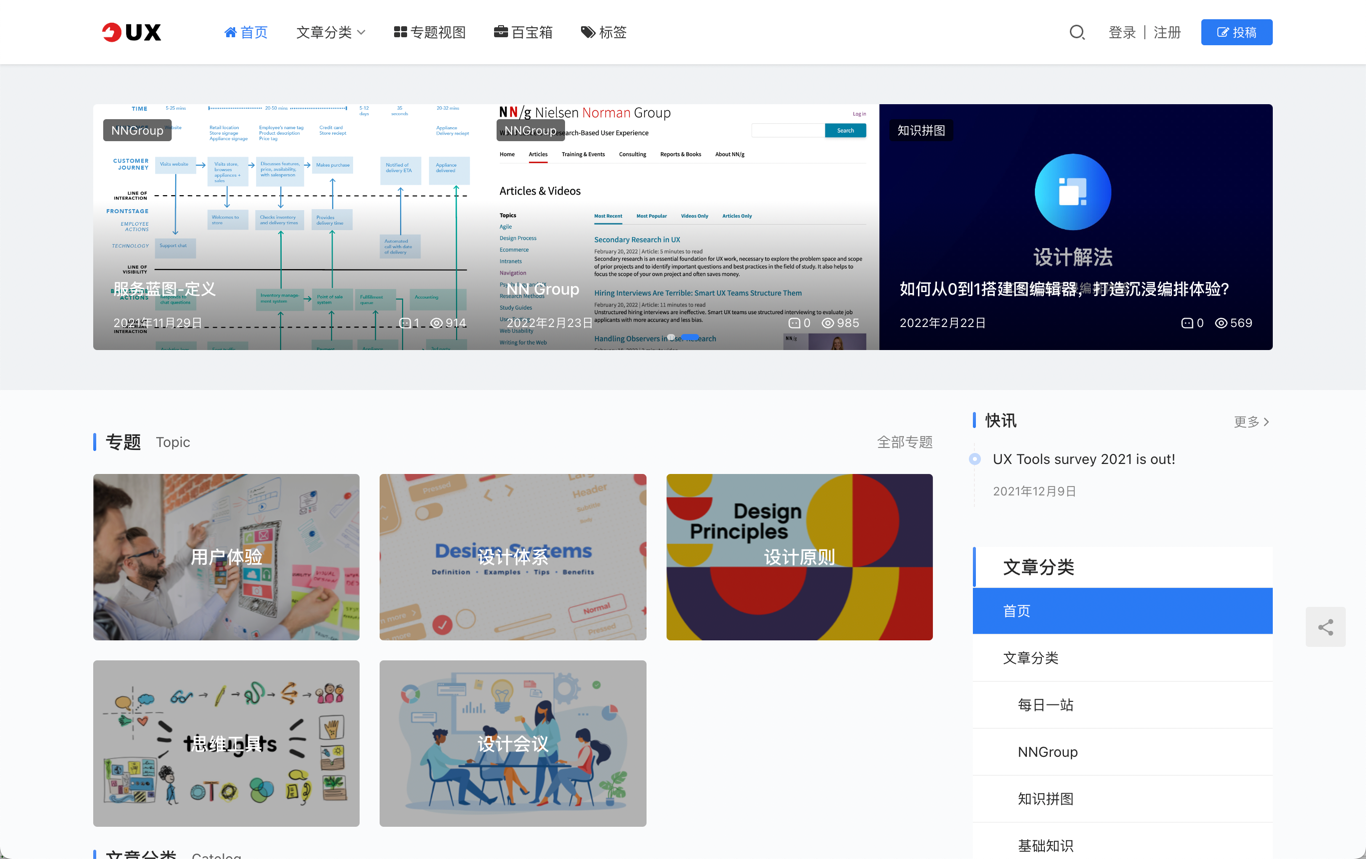
Task: Open article 如何从0到1搭建图编辑器
Action: 1064,289
